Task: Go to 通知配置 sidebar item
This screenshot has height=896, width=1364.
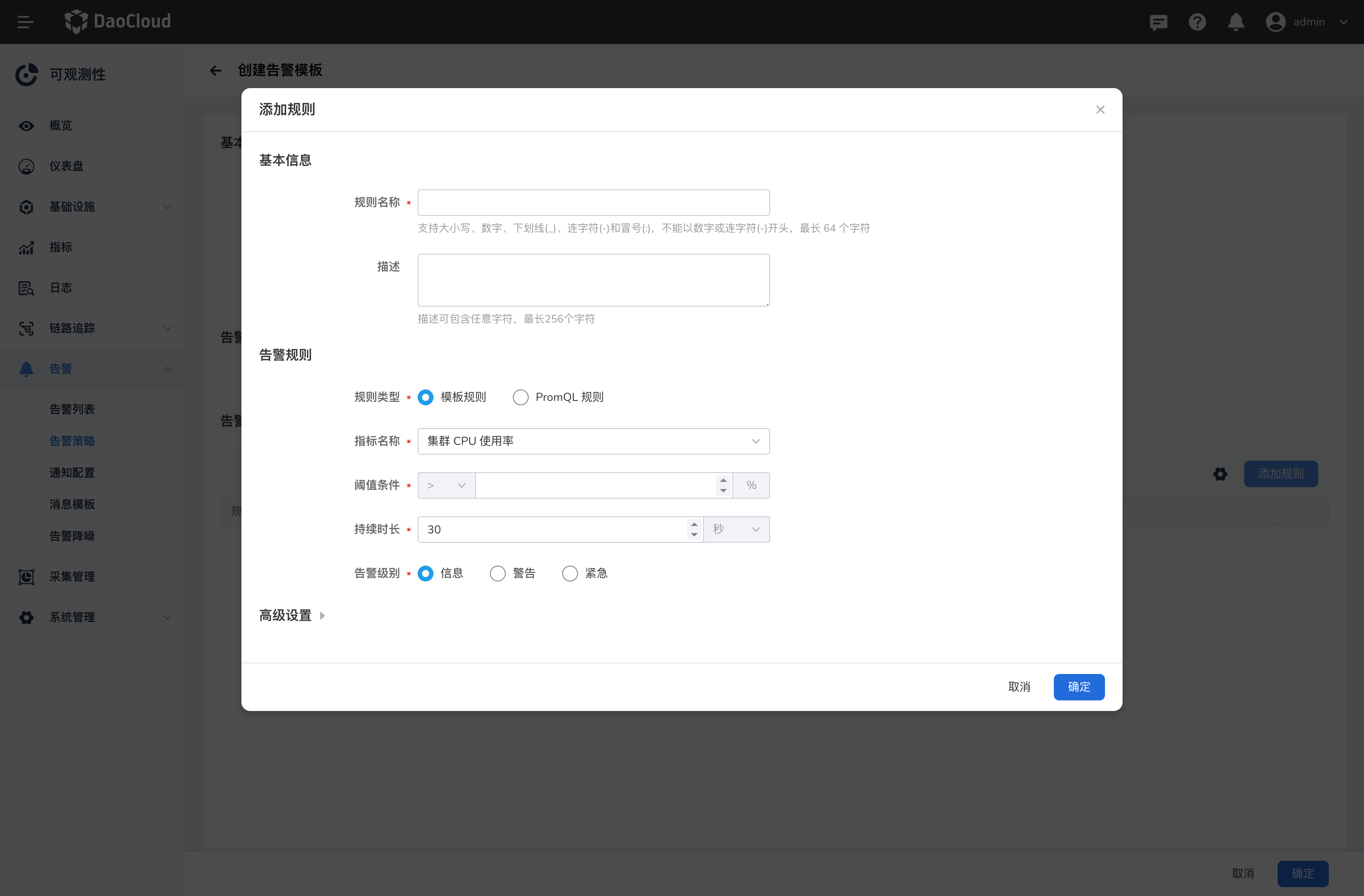Action: click(72, 473)
